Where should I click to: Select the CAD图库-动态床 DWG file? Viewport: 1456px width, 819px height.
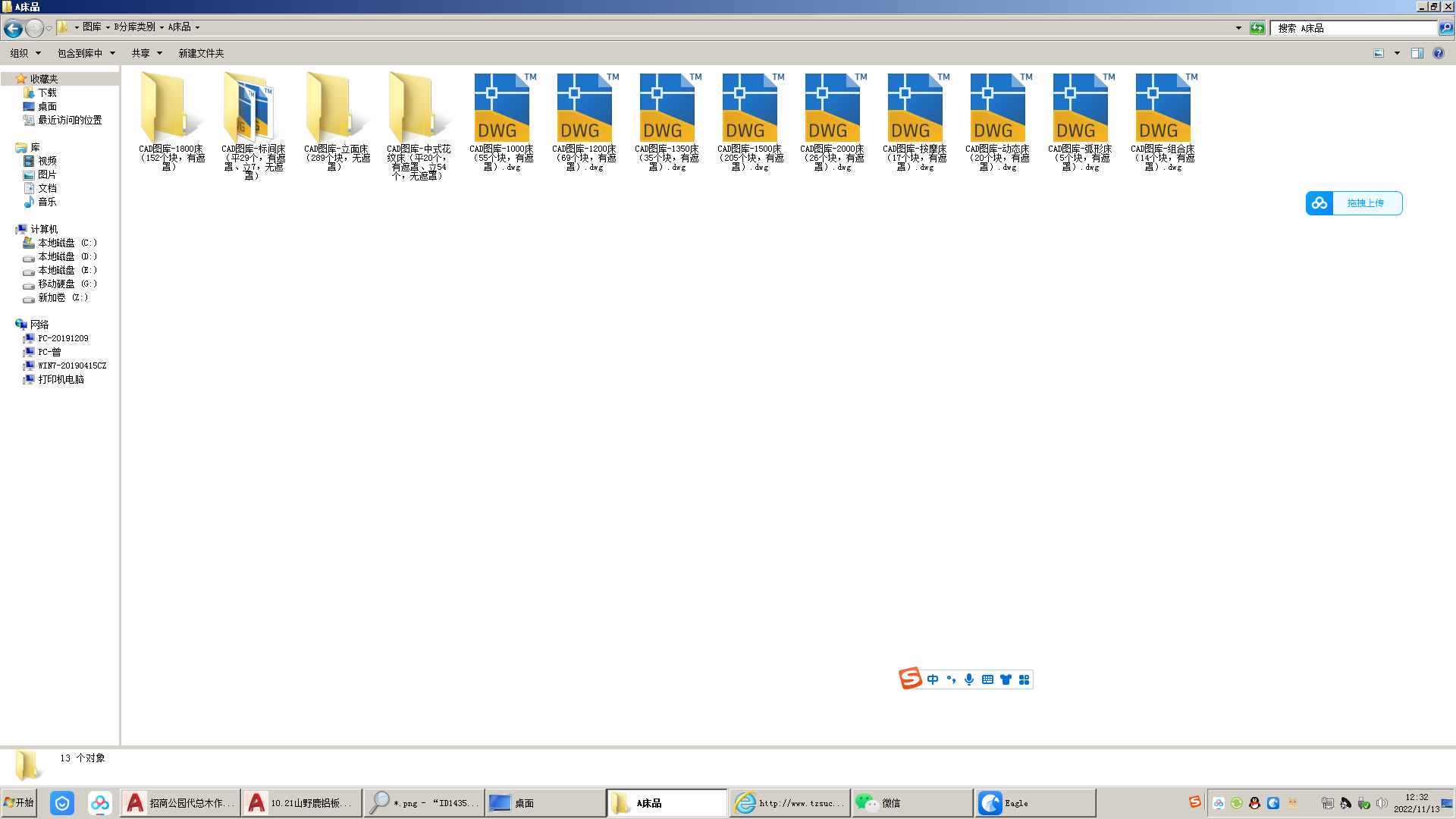[998, 121]
